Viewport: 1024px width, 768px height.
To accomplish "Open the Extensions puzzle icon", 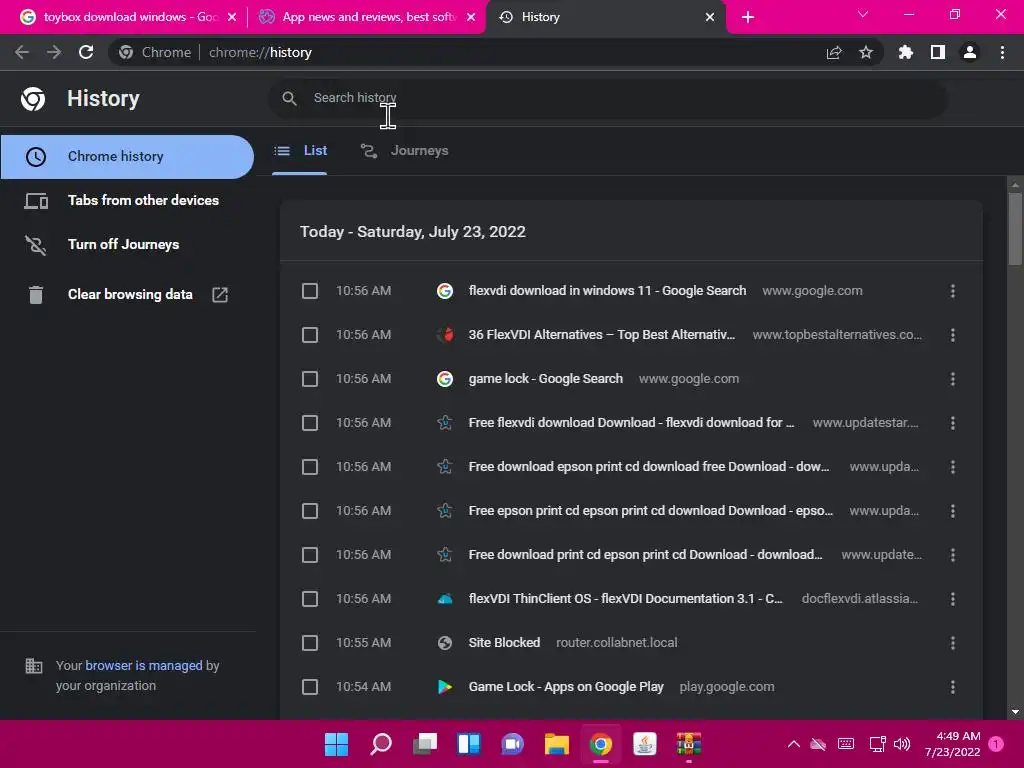I will coord(905,52).
